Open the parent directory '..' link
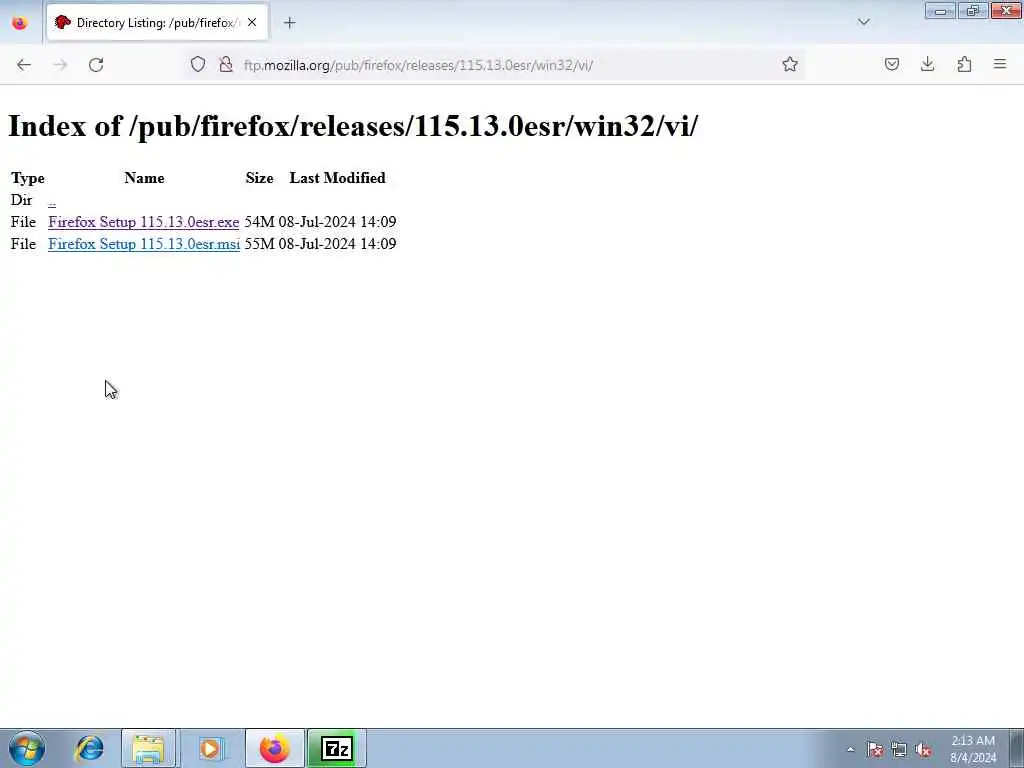 [x=52, y=200]
